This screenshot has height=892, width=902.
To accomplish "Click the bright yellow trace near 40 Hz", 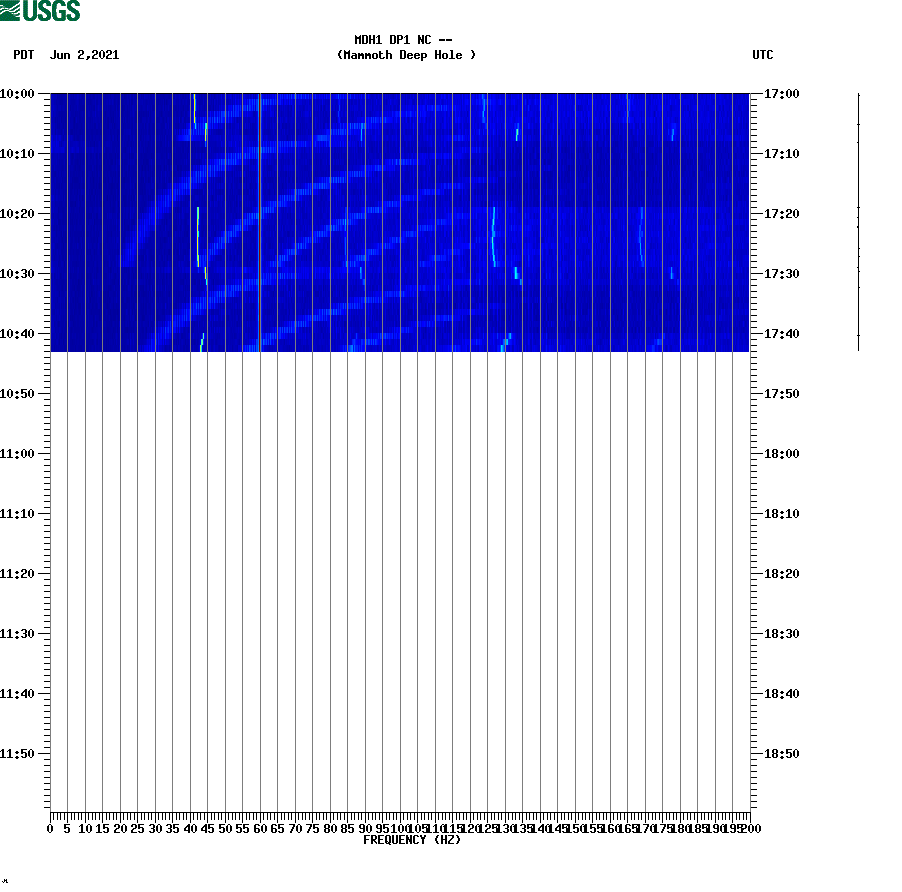I will point(195,110).
